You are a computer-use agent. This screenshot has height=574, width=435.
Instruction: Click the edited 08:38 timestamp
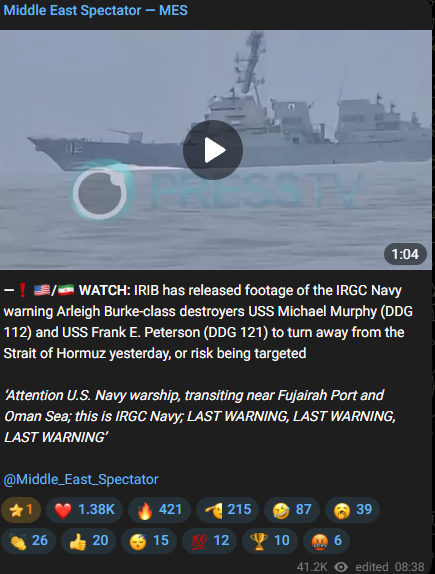pyautogui.click(x=390, y=567)
